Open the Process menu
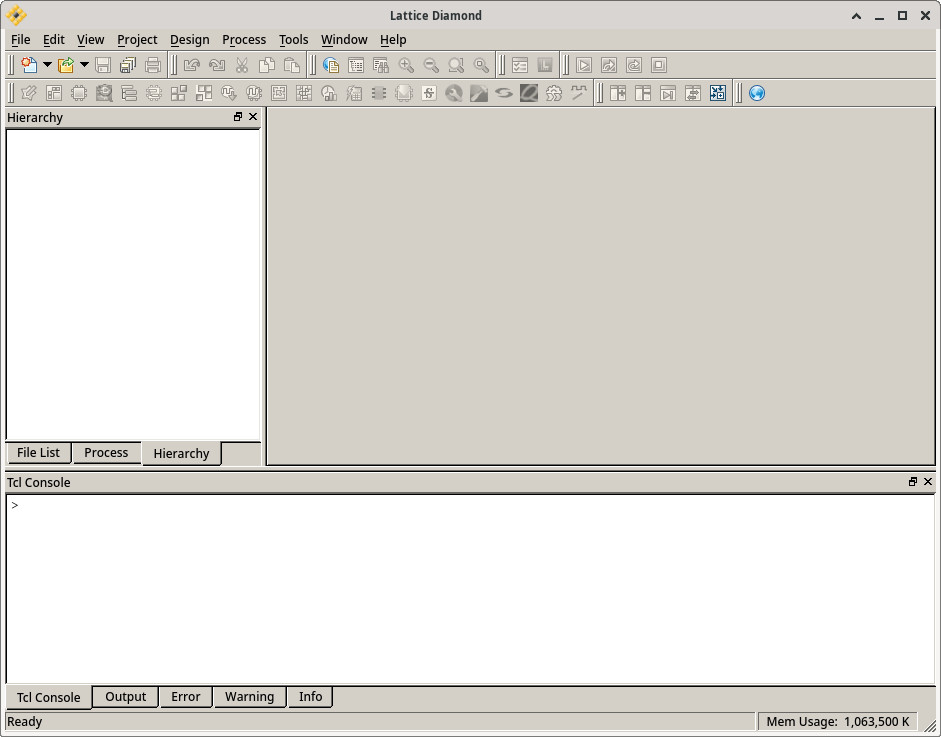Image resolution: width=941 pixels, height=737 pixels. click(x=244, y=40)
